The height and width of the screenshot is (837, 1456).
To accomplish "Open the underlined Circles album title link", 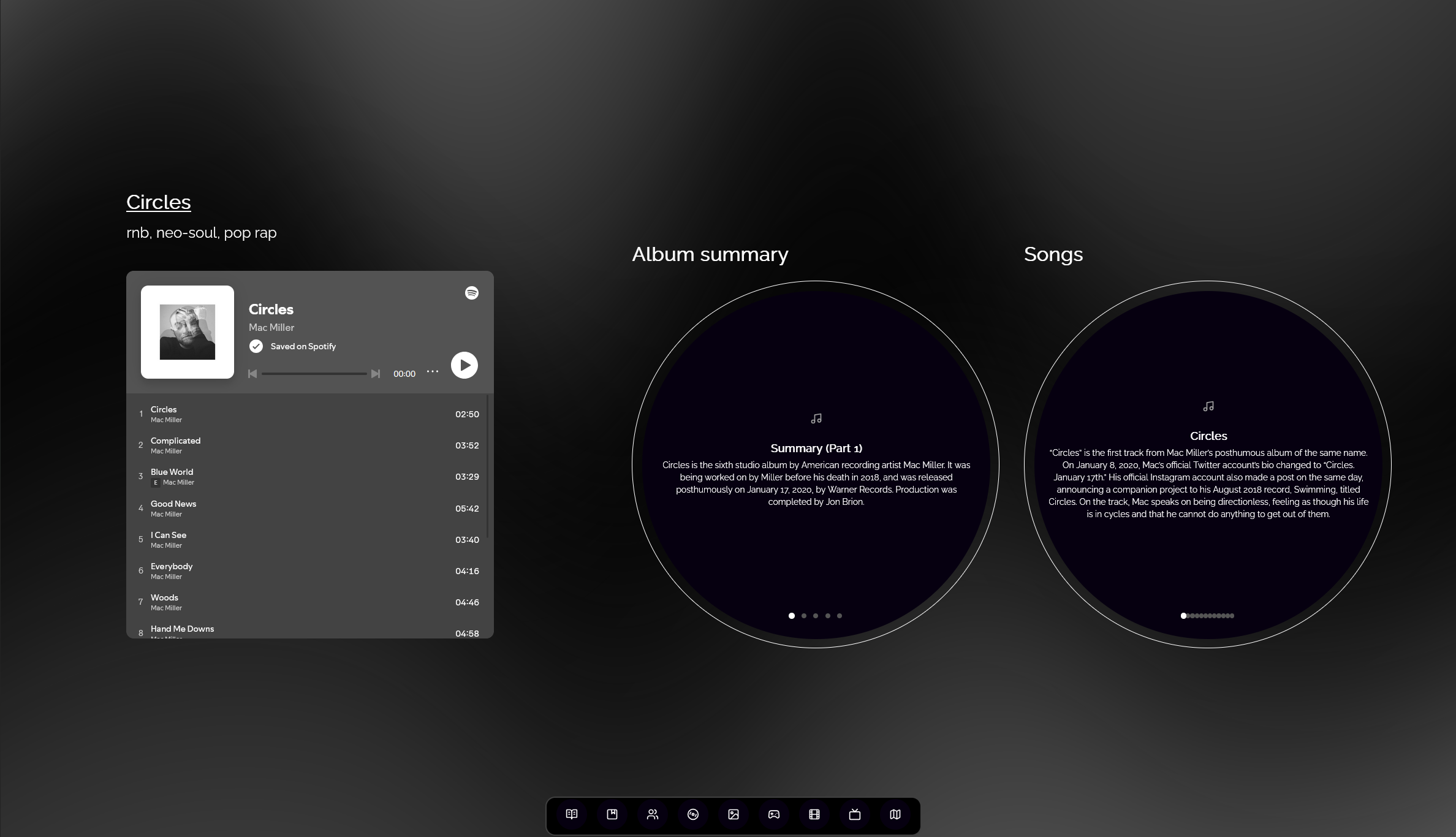I will click(159, 202).
